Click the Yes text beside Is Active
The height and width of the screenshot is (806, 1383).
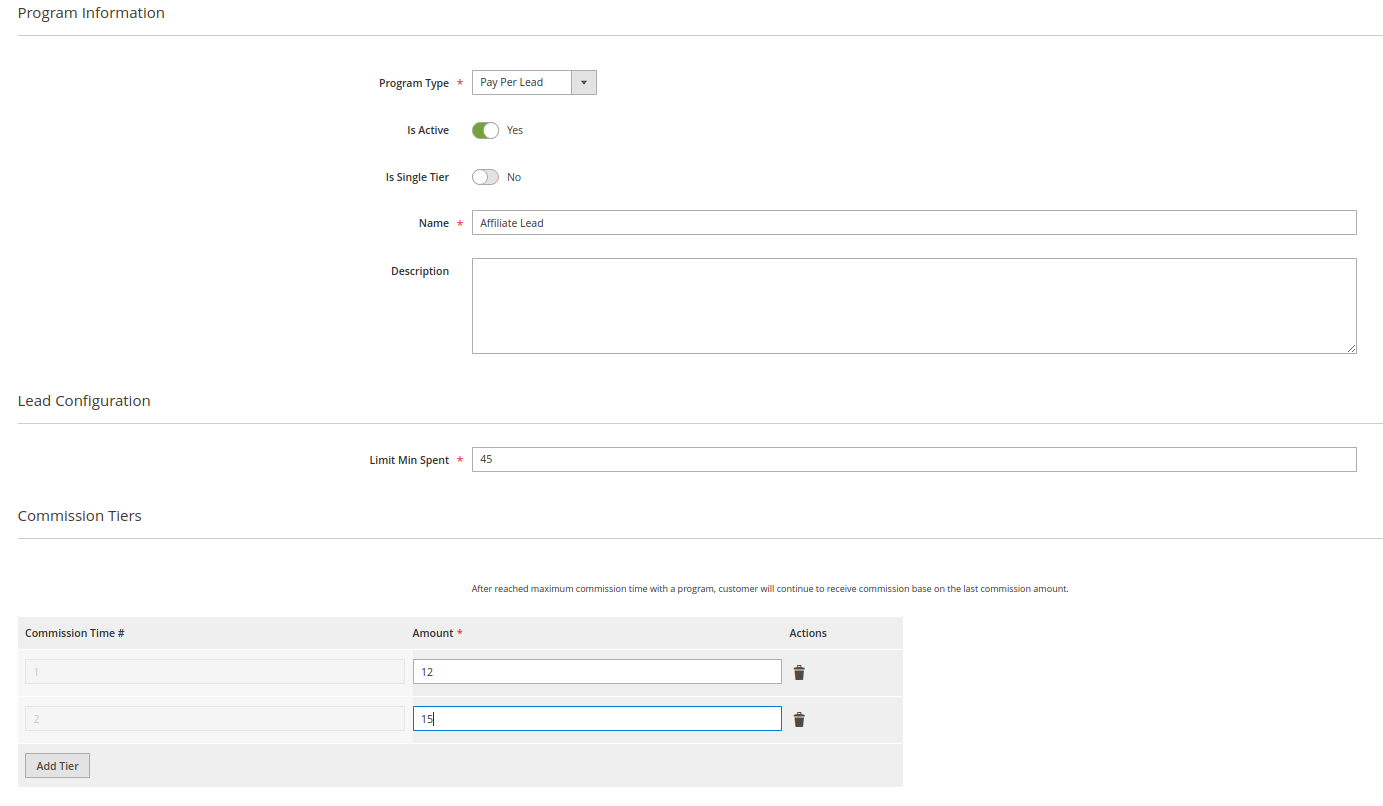click(515, 130)
